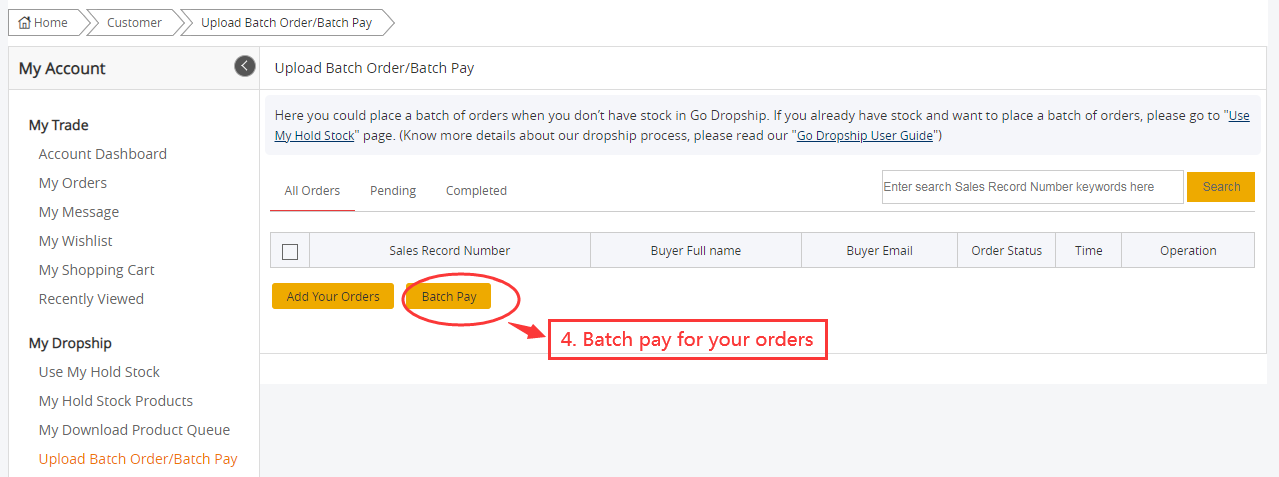Click the Search button

[1221, 187]
